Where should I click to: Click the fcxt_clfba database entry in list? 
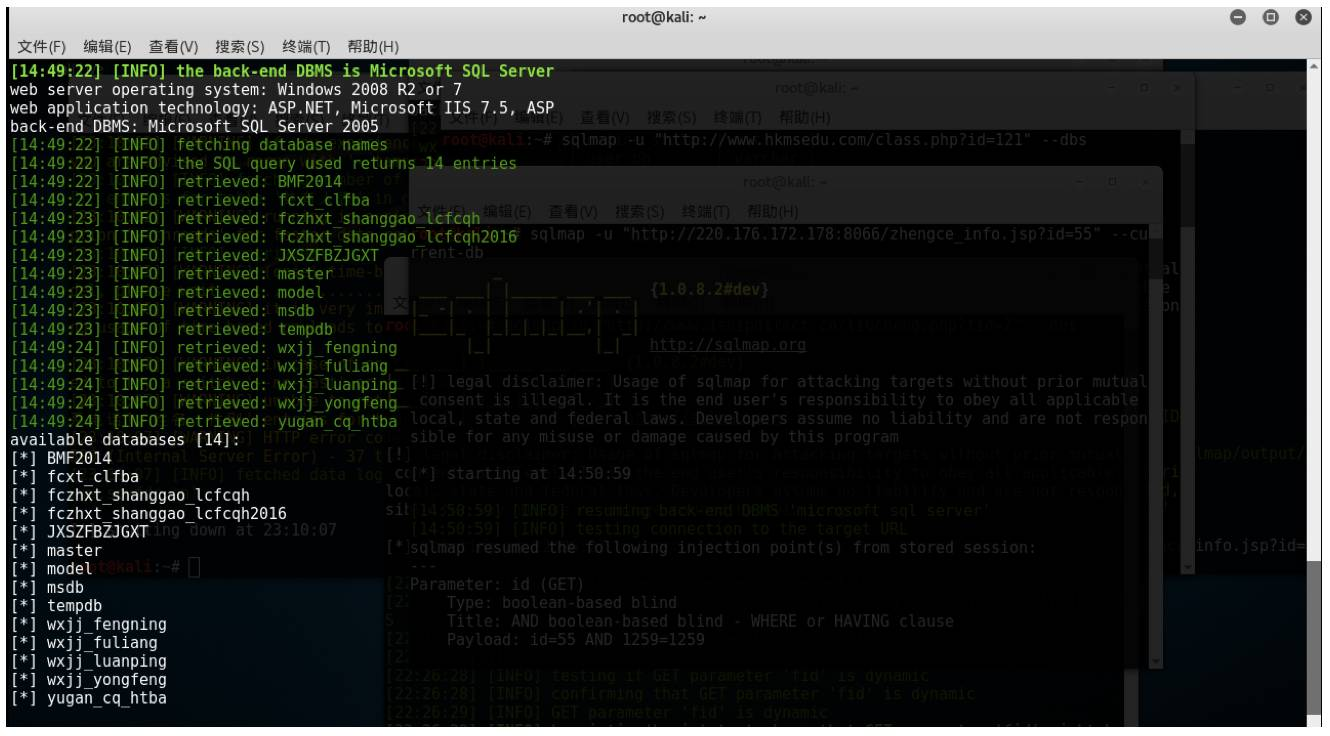pos(92,476)
